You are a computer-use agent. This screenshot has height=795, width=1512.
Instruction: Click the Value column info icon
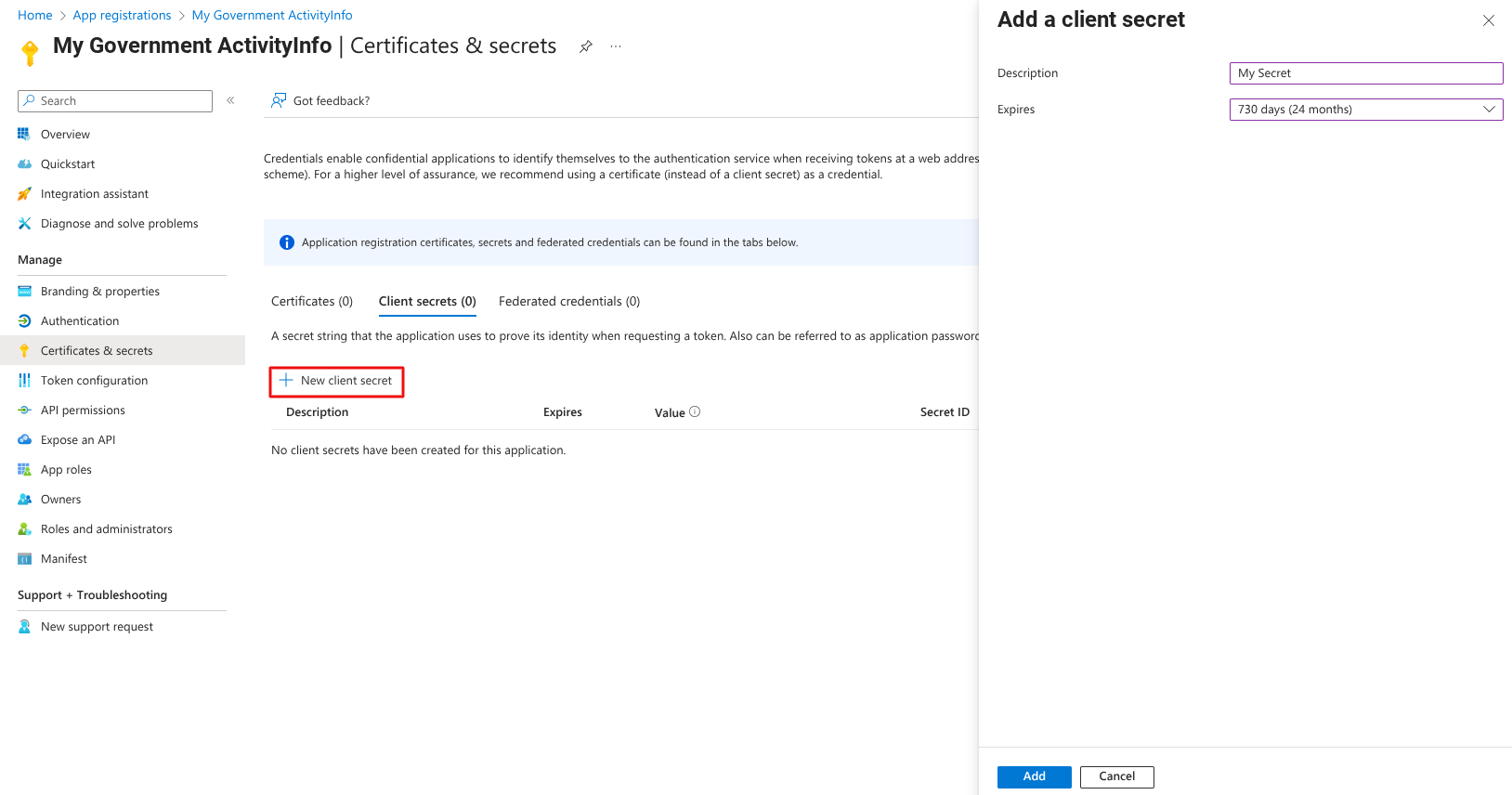coord(695,411)
